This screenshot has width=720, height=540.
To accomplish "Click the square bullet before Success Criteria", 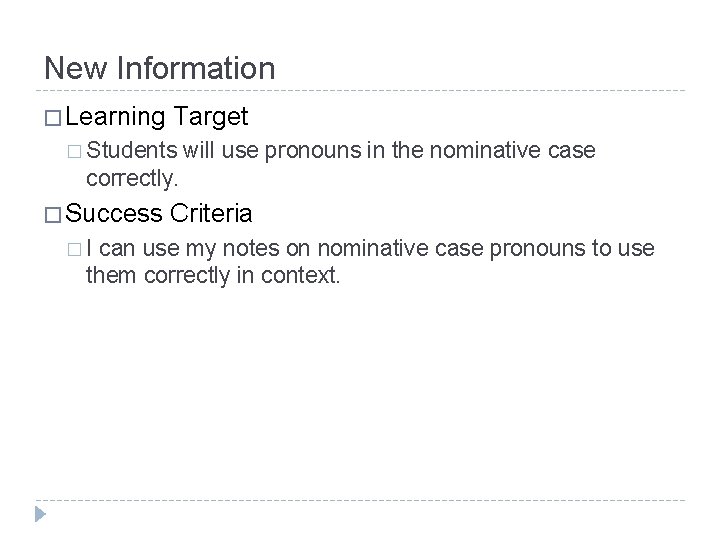I will coord(53,214).
